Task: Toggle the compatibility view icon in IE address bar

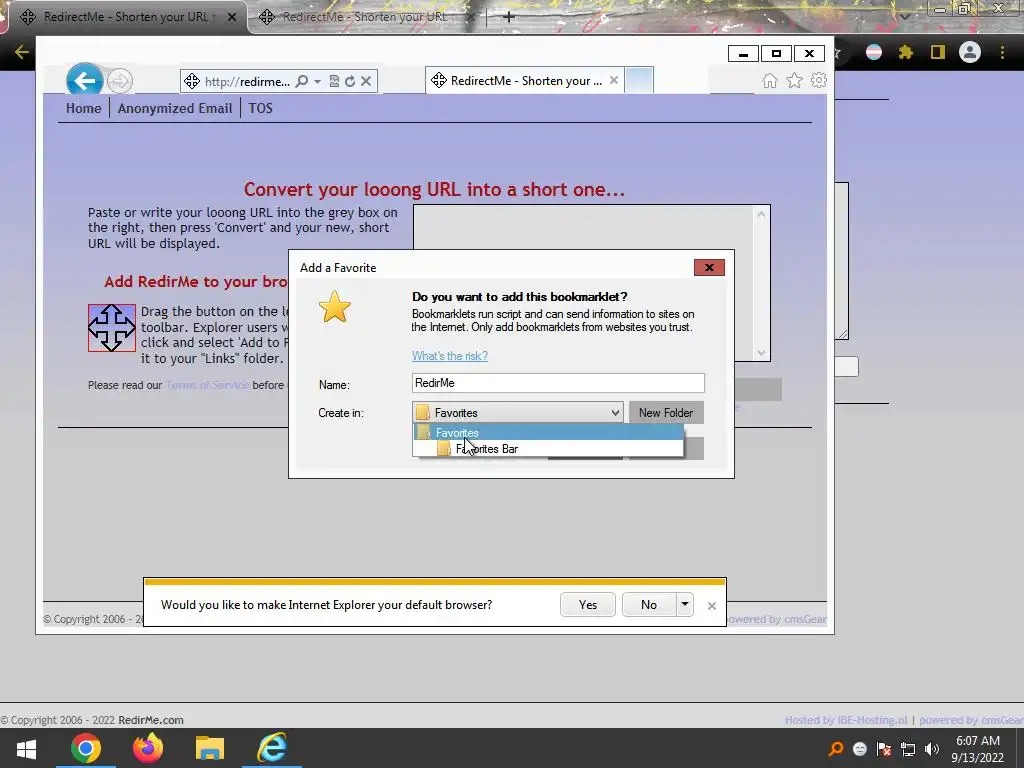Action: pos(334,81)
